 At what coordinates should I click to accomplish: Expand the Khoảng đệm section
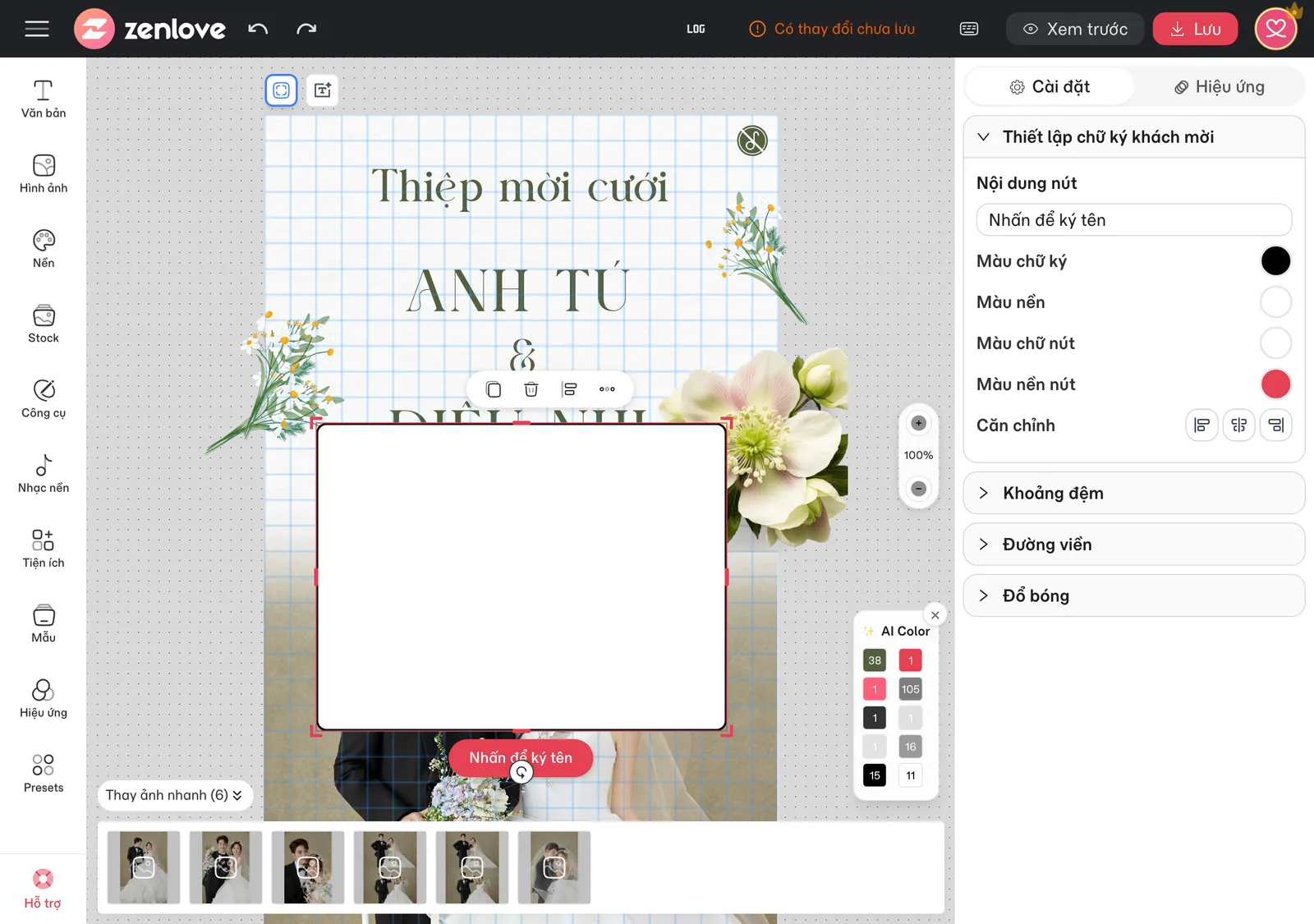[1134, 493]
